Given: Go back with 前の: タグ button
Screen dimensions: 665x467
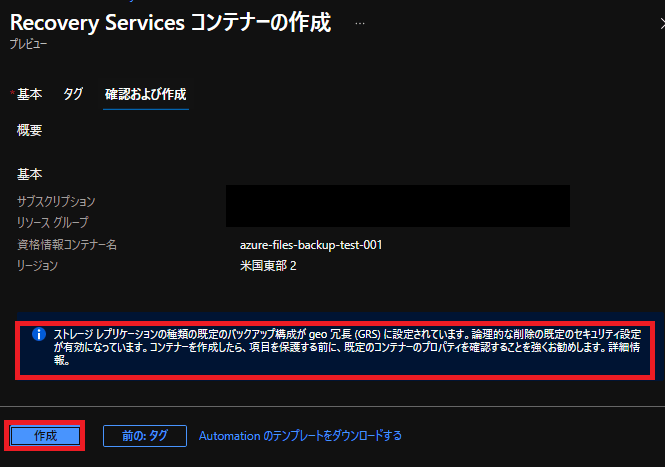Looking at the screenshot, I should point(145,436).
